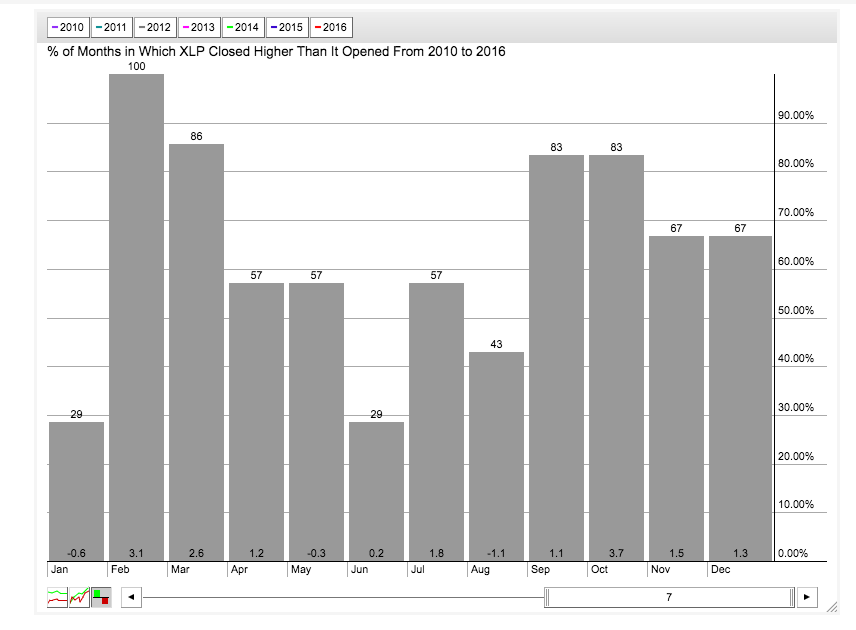
Task: Click the slider track left of the thumb
Action: (343, 597)
